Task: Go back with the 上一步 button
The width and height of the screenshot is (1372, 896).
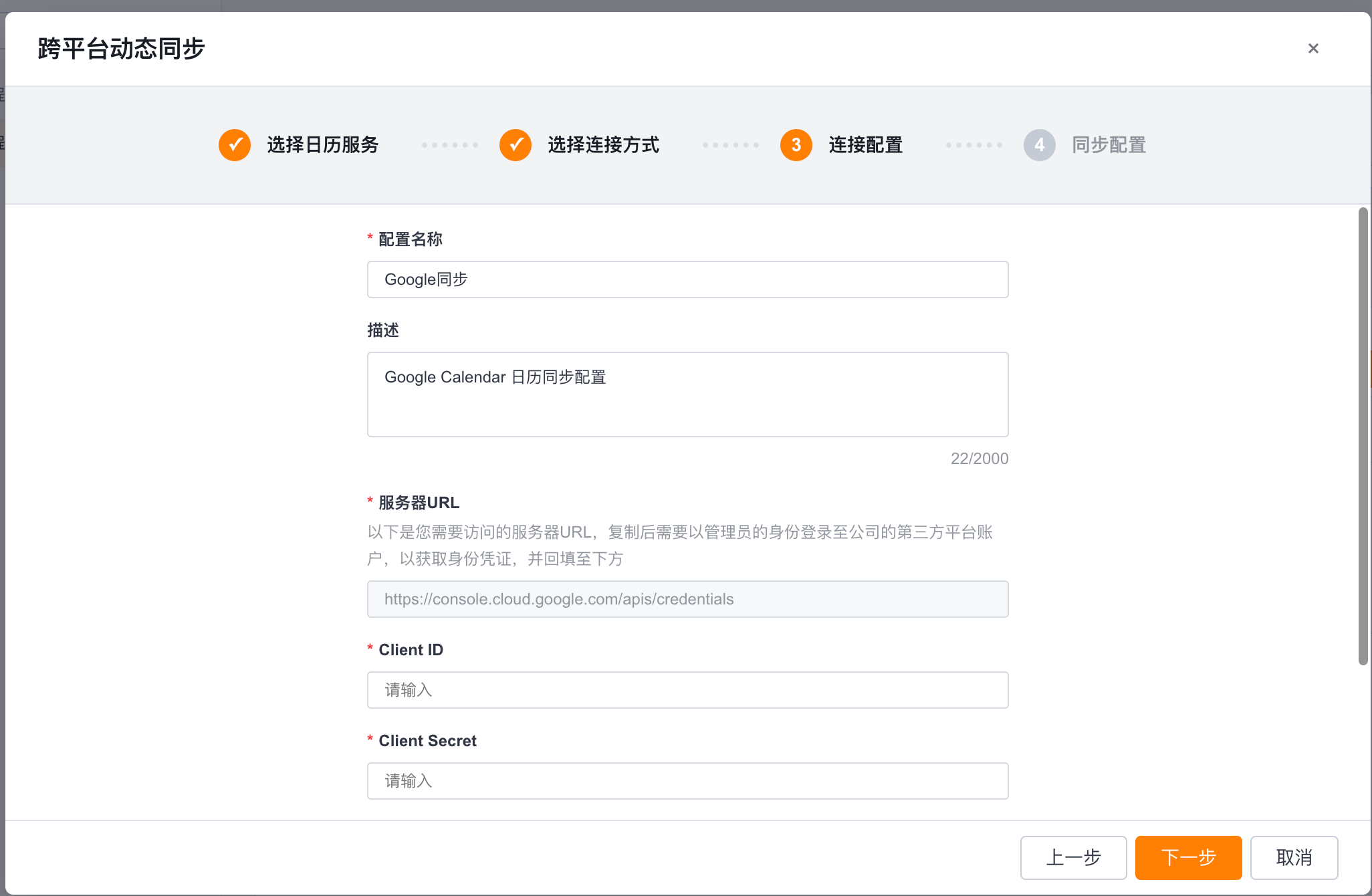Action: pyautogui.click(x=1074, y=858)
